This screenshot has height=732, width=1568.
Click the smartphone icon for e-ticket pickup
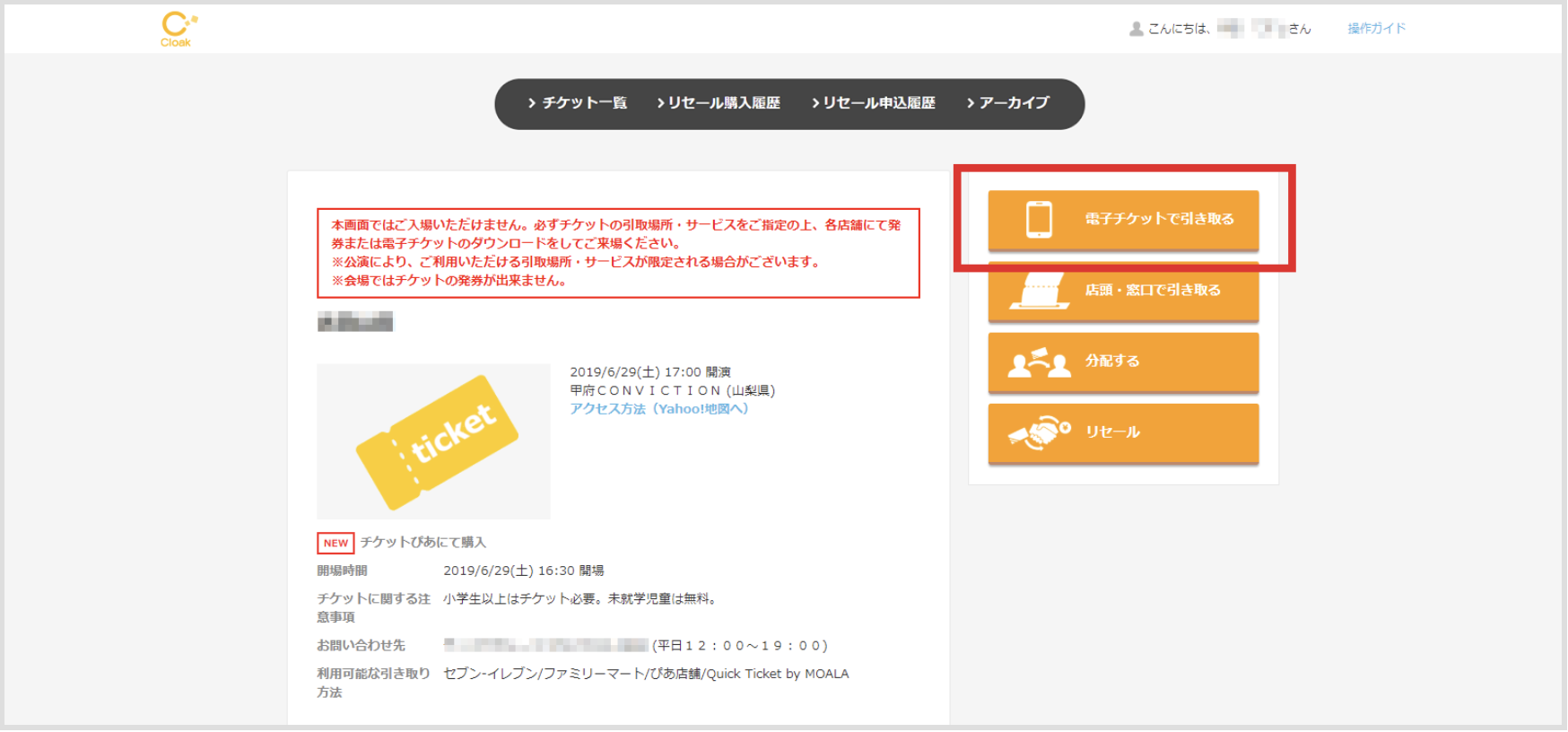click(x=1039, y=220)
